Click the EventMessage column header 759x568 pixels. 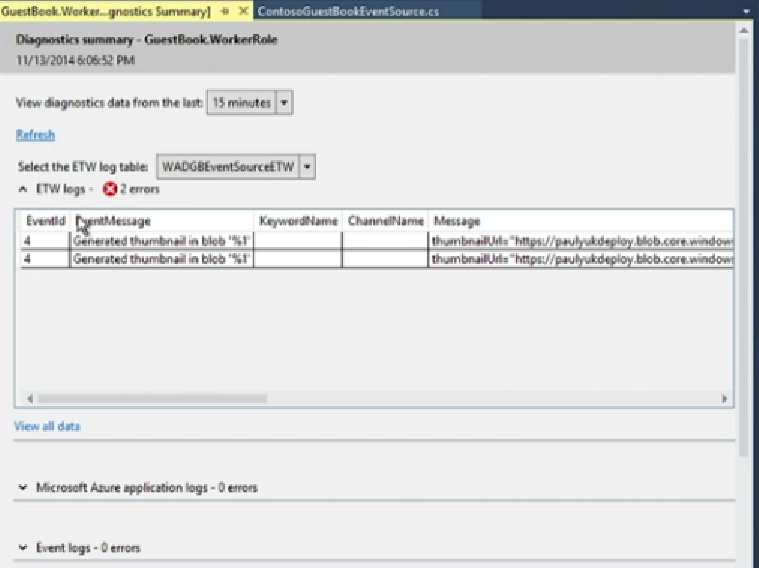pos(112,221)
